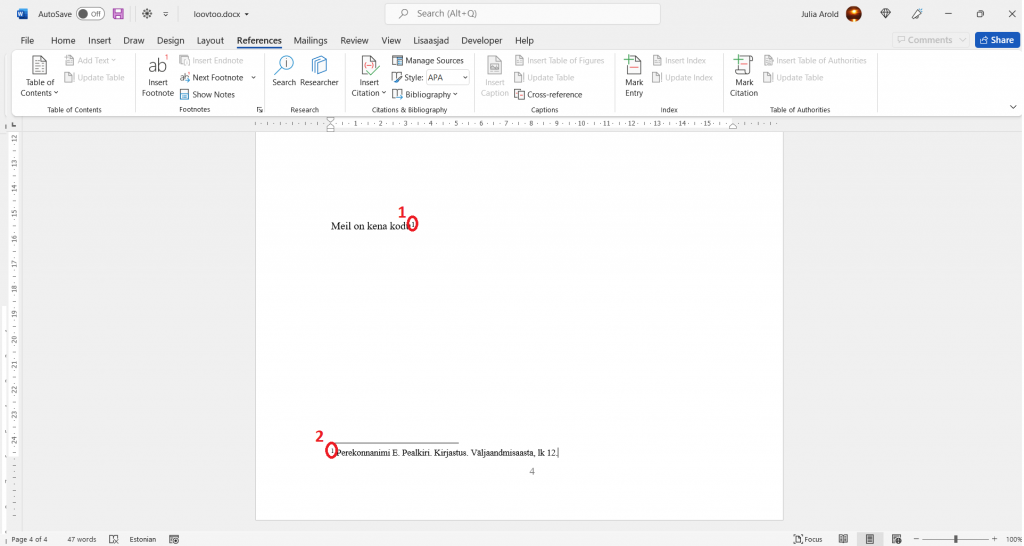Click the 47 words counter

click(82, 539)
